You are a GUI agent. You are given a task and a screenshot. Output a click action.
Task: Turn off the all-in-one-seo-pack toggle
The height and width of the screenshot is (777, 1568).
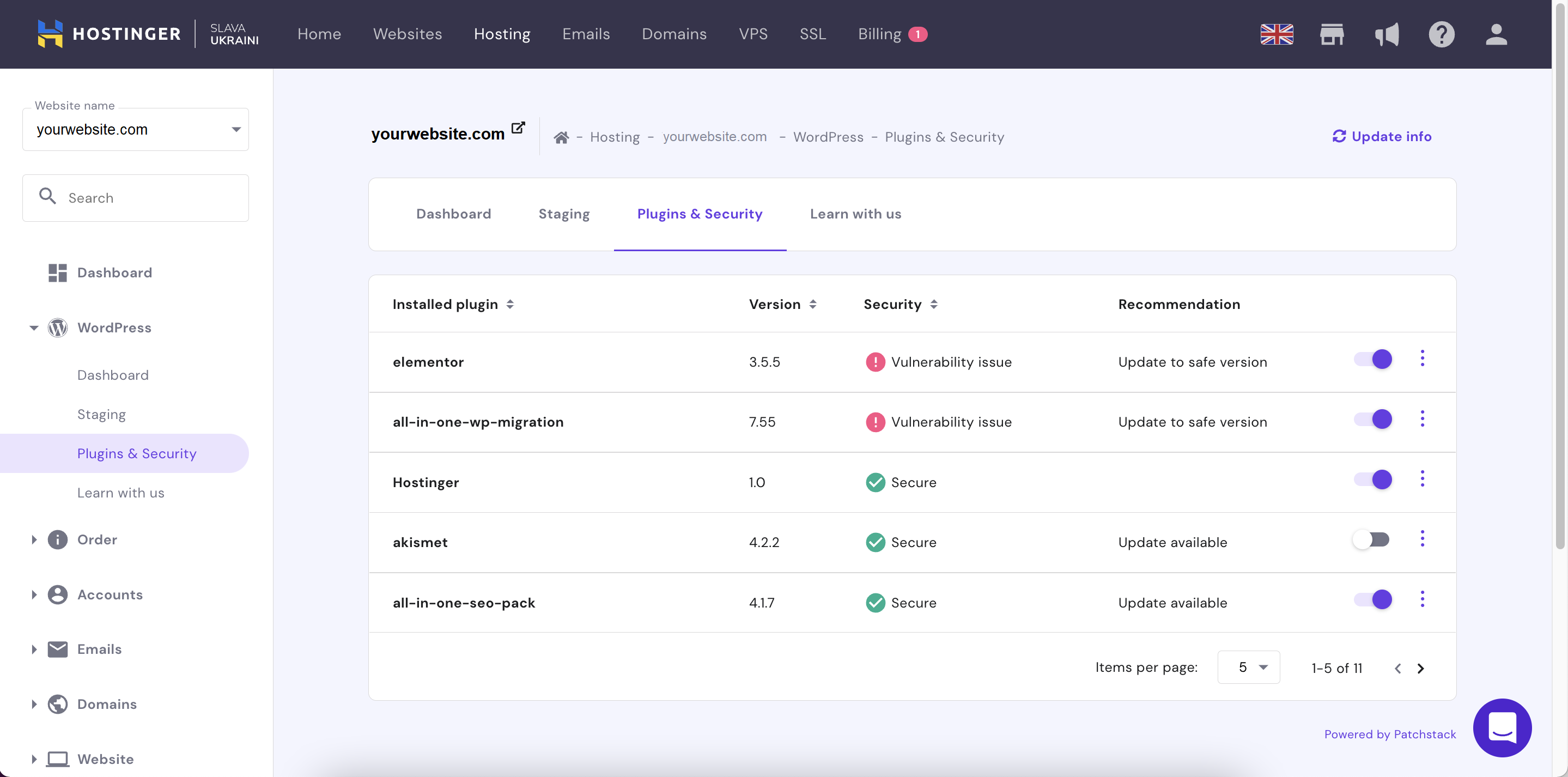click(x=1372, y=600)
